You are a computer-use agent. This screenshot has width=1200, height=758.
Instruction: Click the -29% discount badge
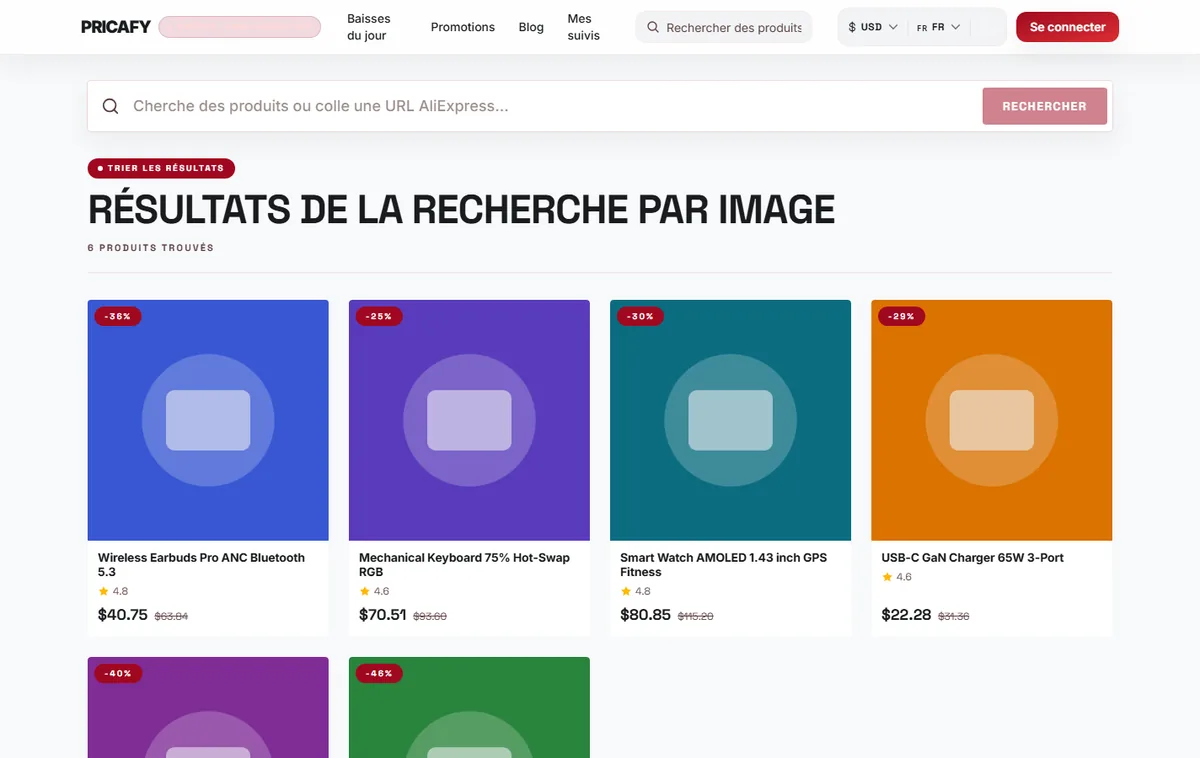coord(901,316)
